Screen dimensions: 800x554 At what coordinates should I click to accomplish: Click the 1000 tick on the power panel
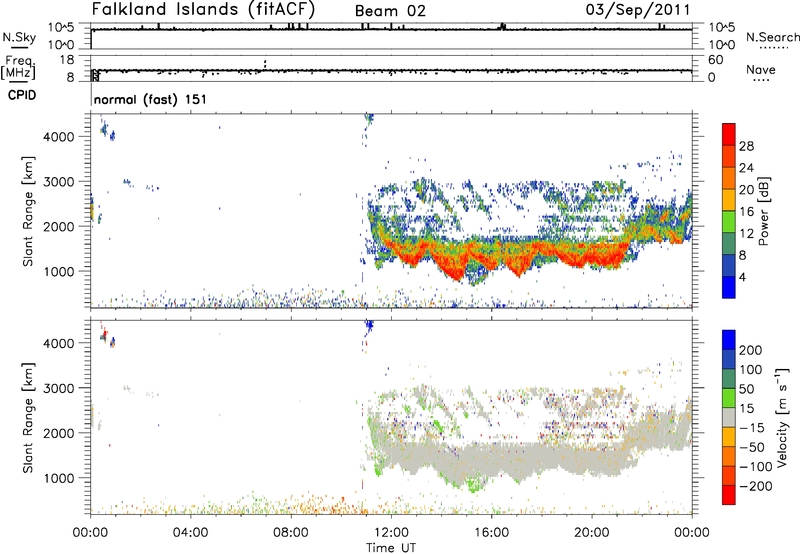[x=59, y=271]
